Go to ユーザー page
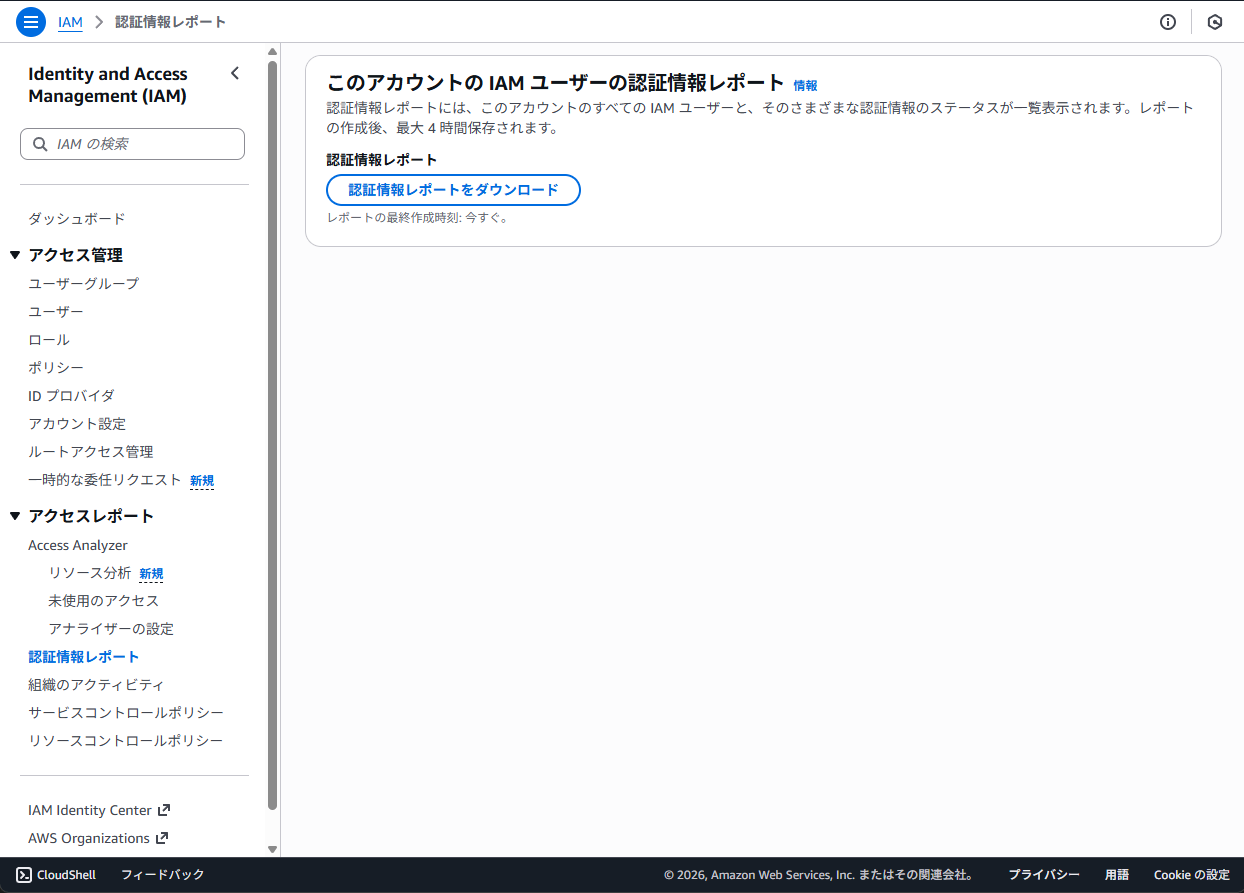 [x=56, y=312]
